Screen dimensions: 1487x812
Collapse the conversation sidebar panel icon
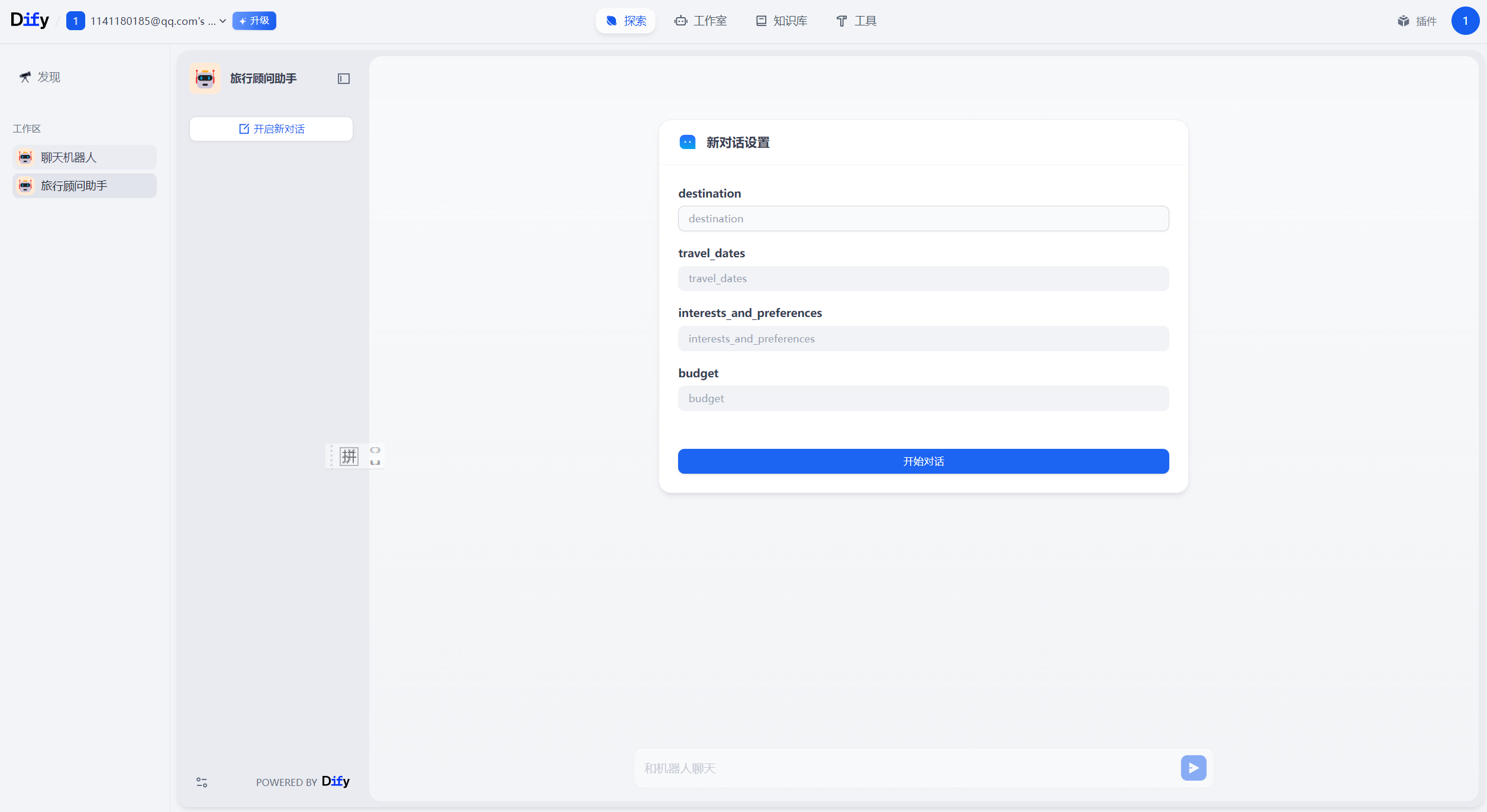(344, 79)
